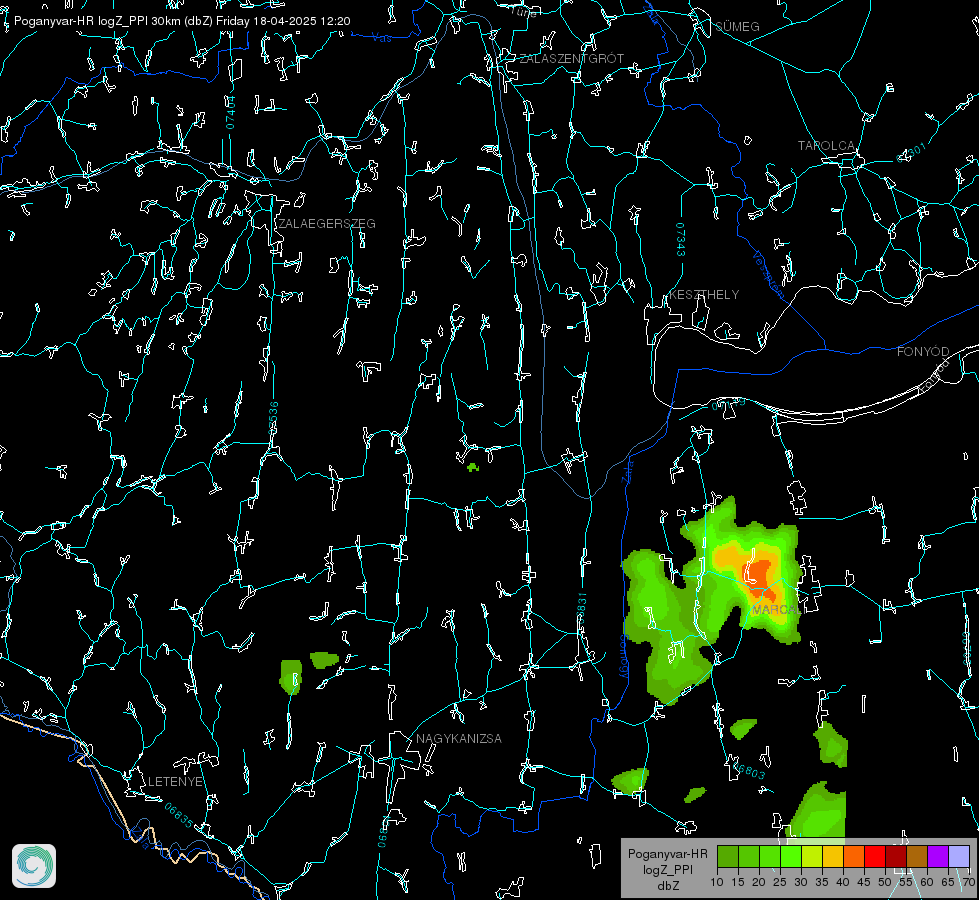Select the 20–25 dBZ green legend swatch
979x900 pixels.
coord(770,856)
